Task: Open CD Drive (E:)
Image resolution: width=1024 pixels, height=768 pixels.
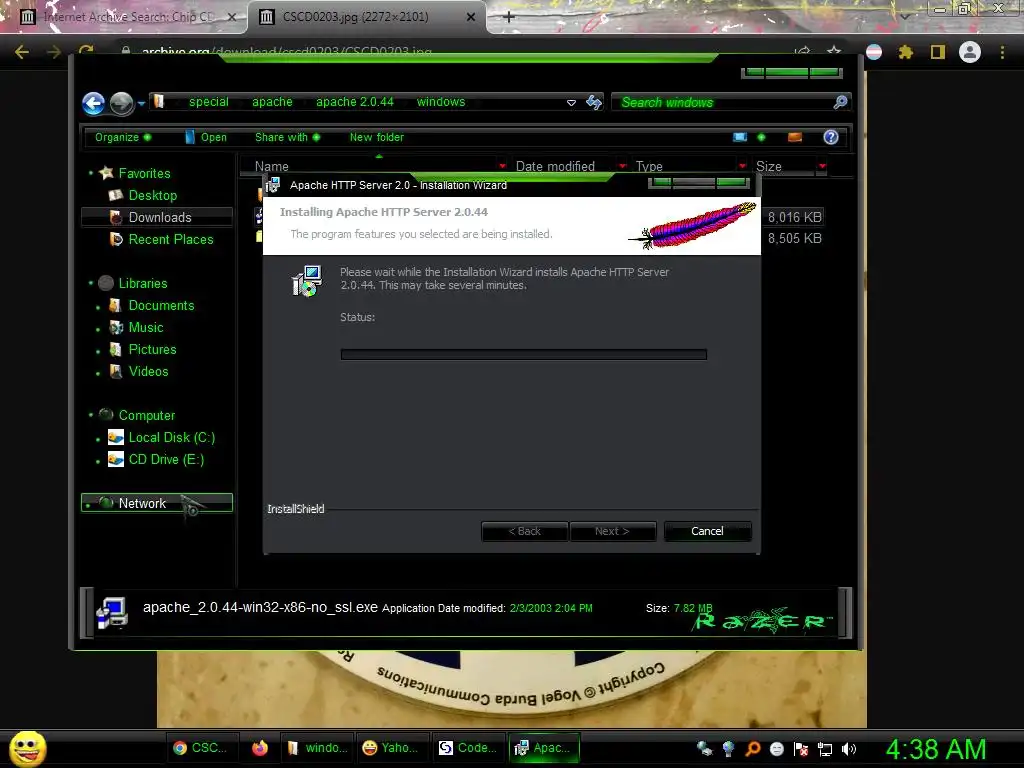Action: tap(166, 460)
